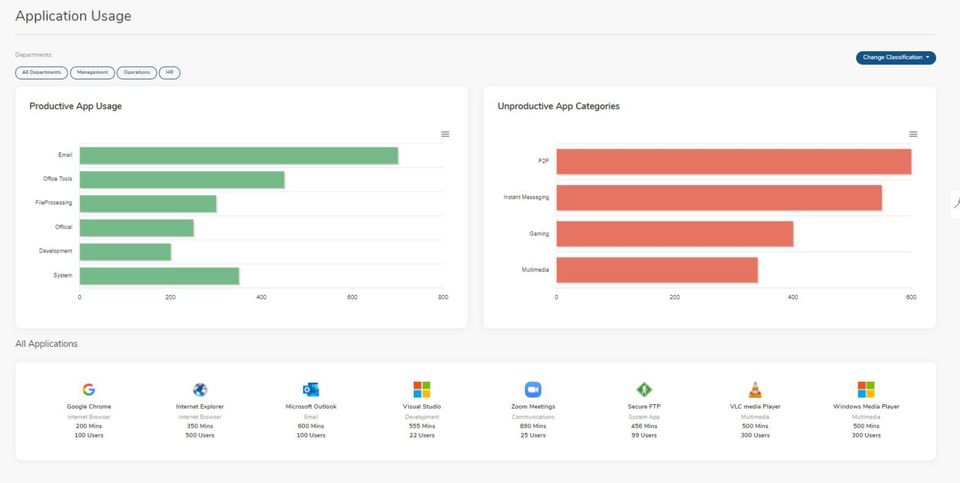Image resolution: width=960 pixels, height=483 pixels.
Task: Filter by Management department
Action: (92, 73)
